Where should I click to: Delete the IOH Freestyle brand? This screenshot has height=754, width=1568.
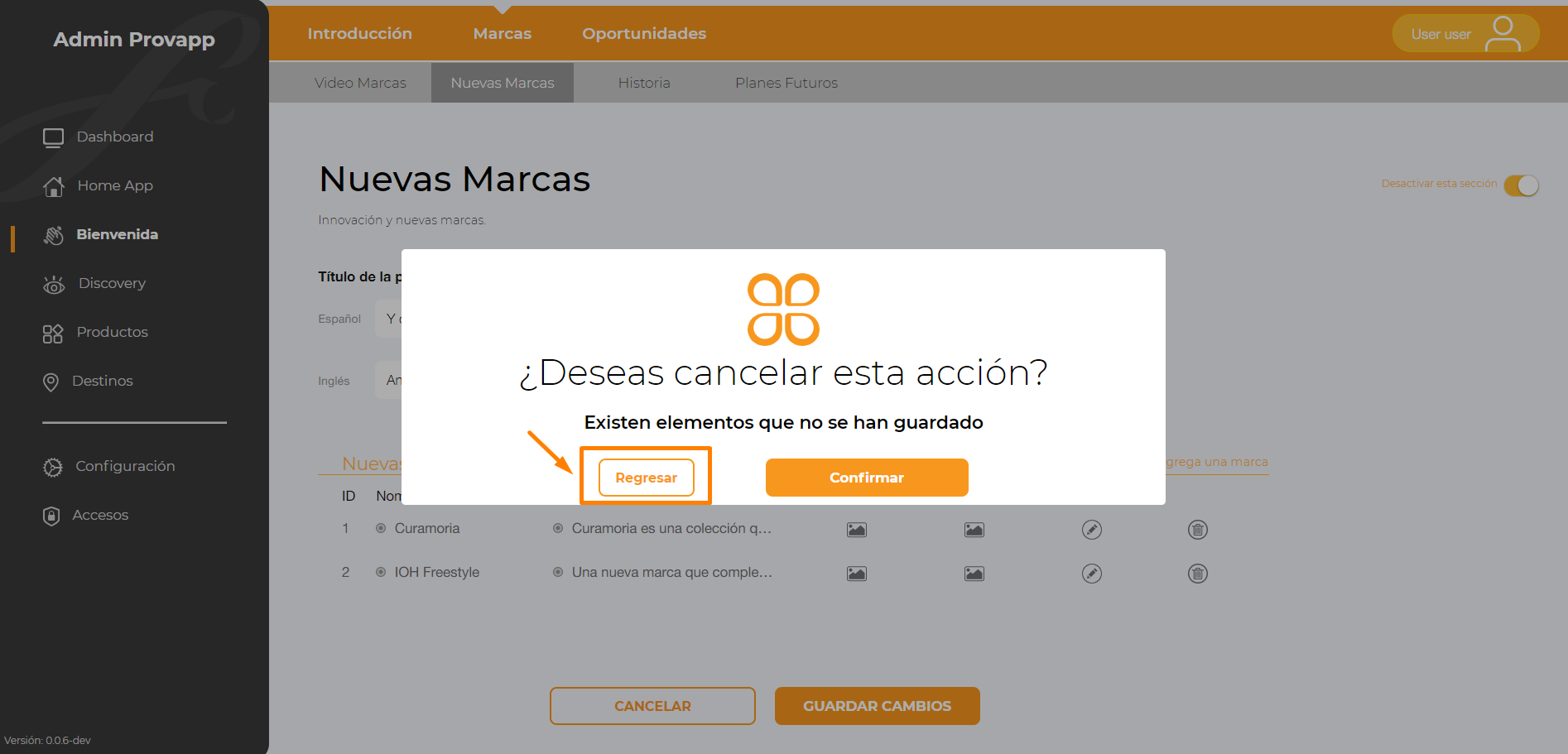pos(1198,574)
